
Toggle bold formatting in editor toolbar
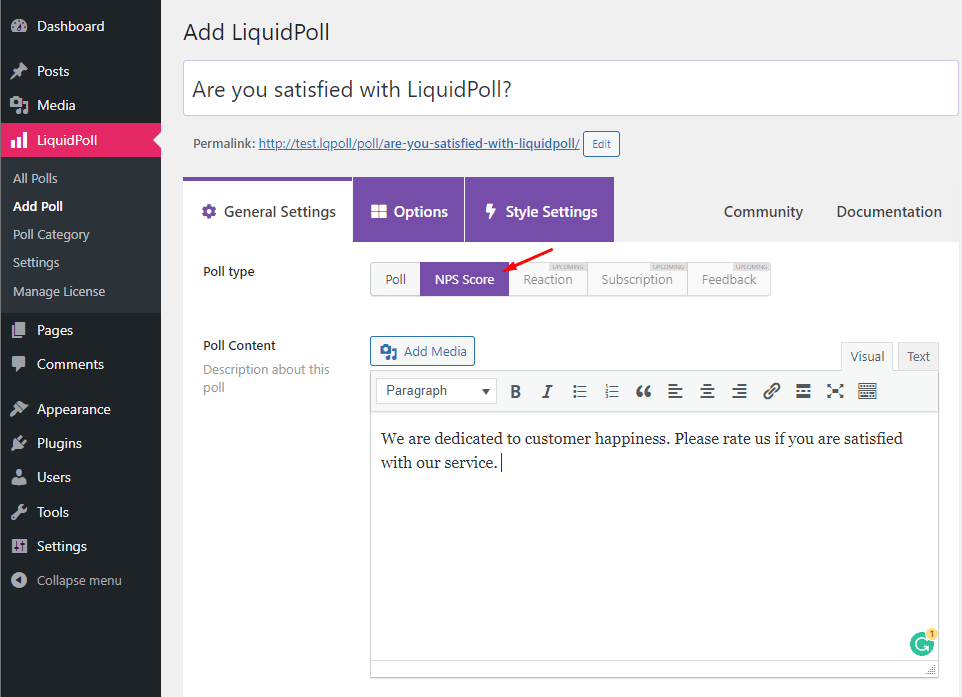pos(515,391)
